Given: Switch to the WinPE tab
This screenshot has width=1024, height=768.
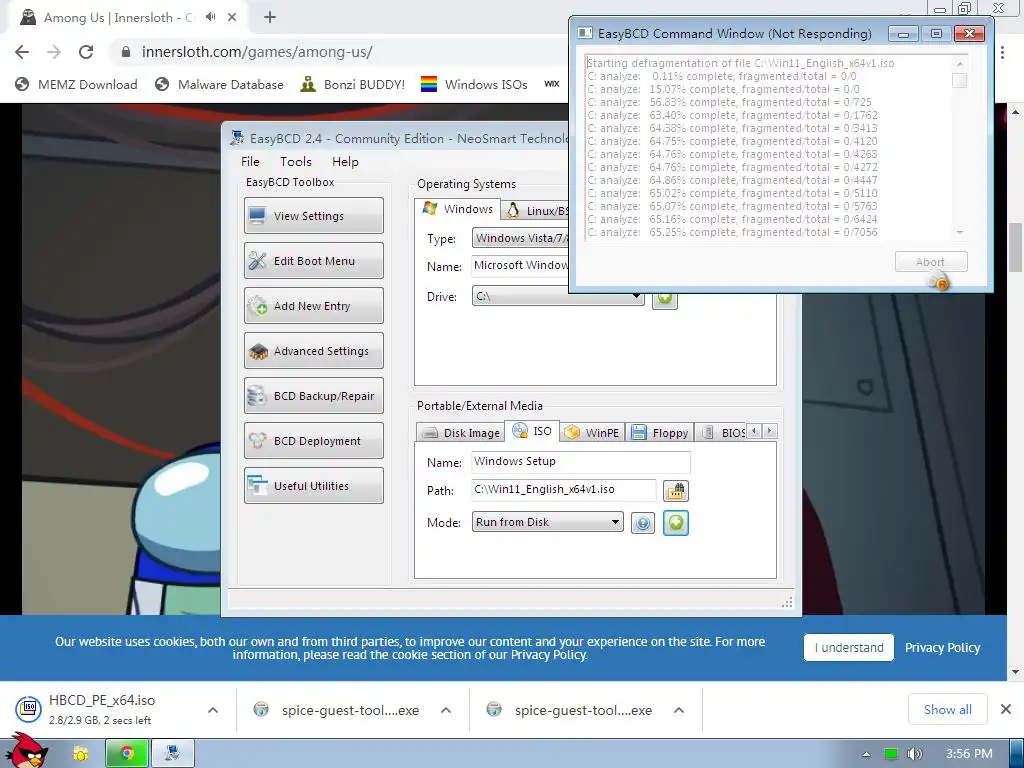Looking at the screenshot, I should [592, 433].
